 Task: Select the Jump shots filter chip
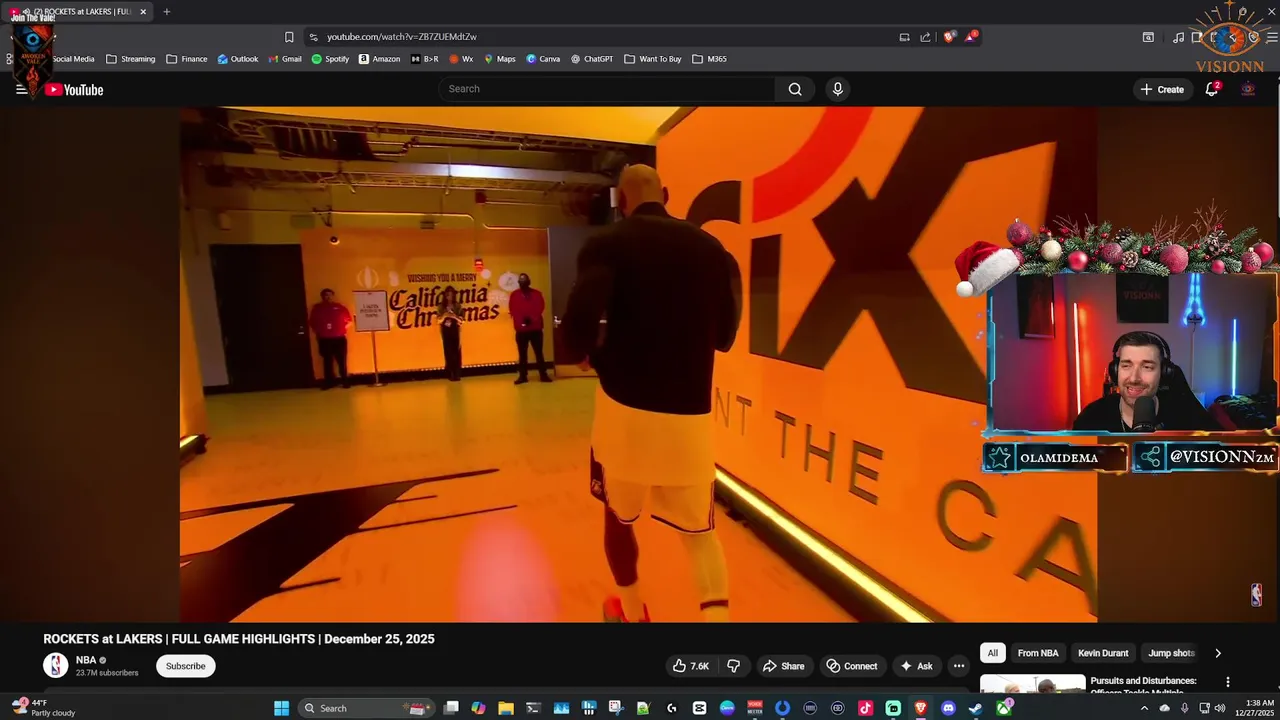click(1171, 653)
